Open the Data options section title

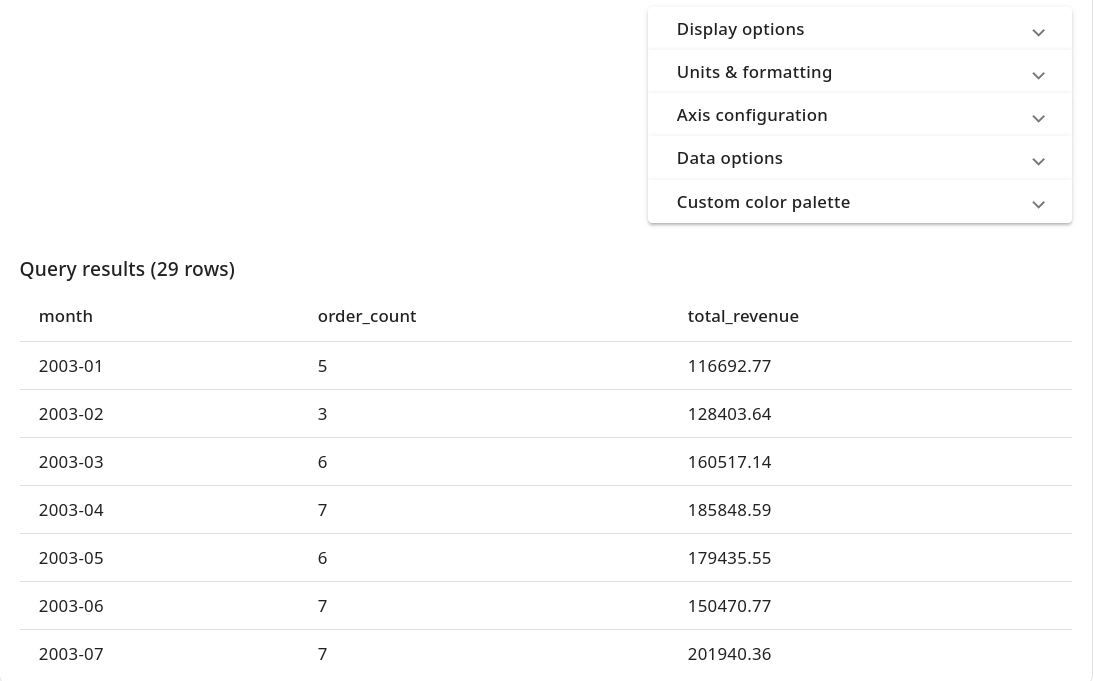point(729,158)
